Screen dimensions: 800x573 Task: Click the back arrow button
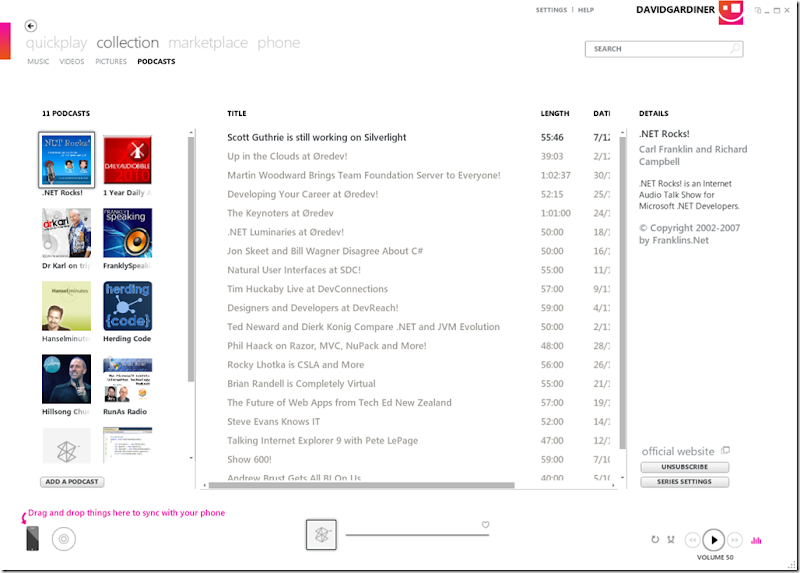31,26
